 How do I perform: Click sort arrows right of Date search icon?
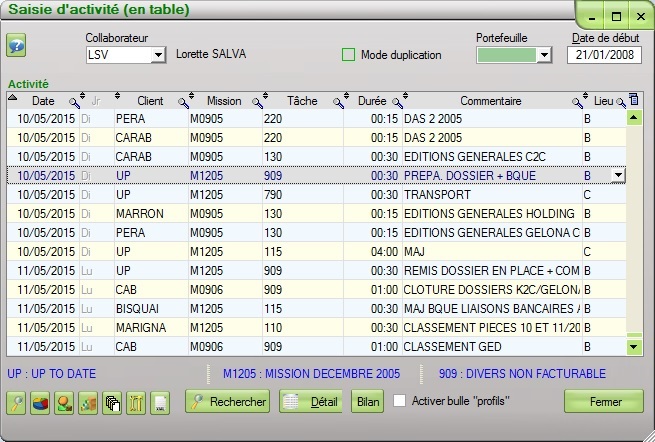(82, 96)
